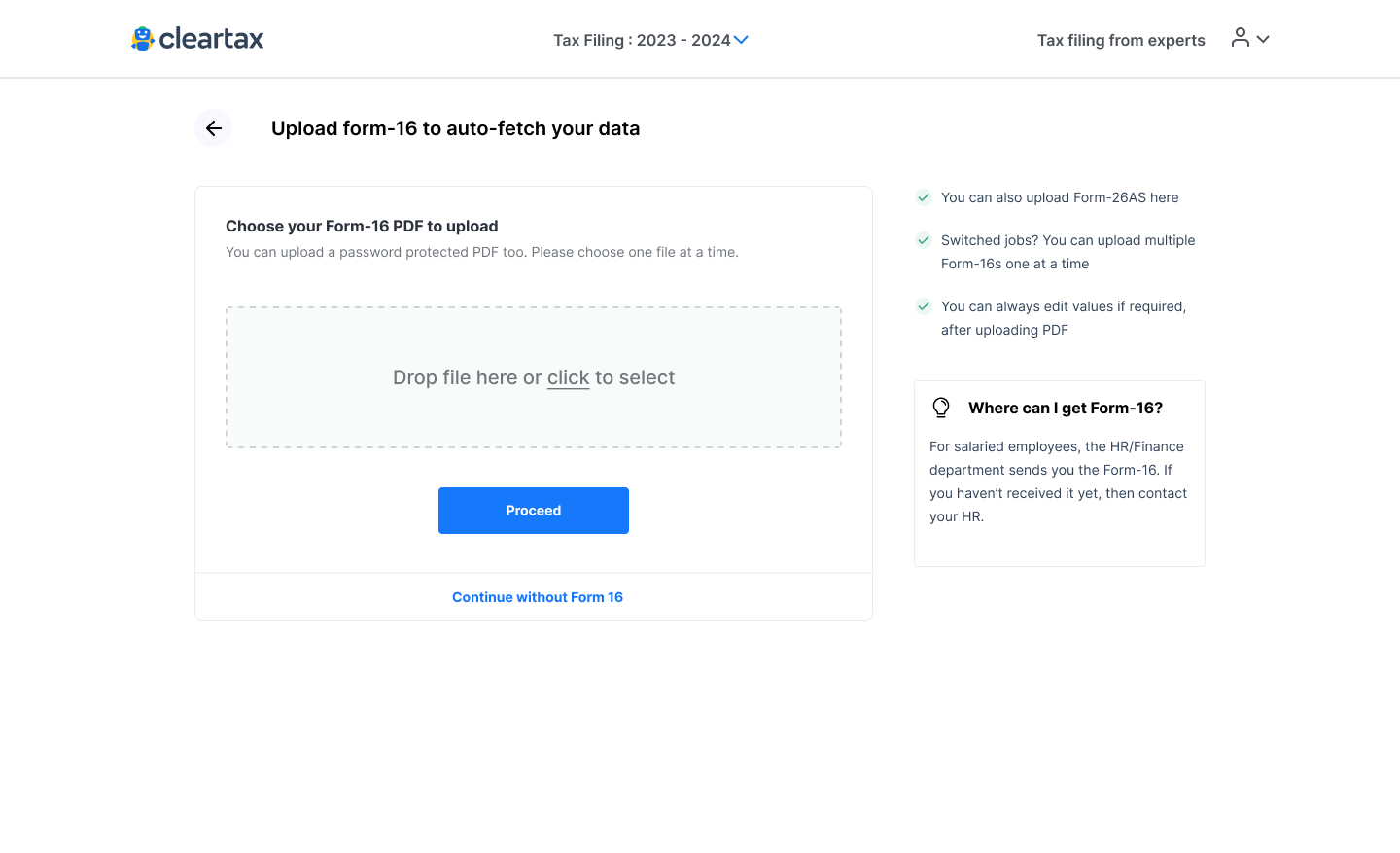Click 'Switched jobs?' tip text

[x=1068, y=252]
